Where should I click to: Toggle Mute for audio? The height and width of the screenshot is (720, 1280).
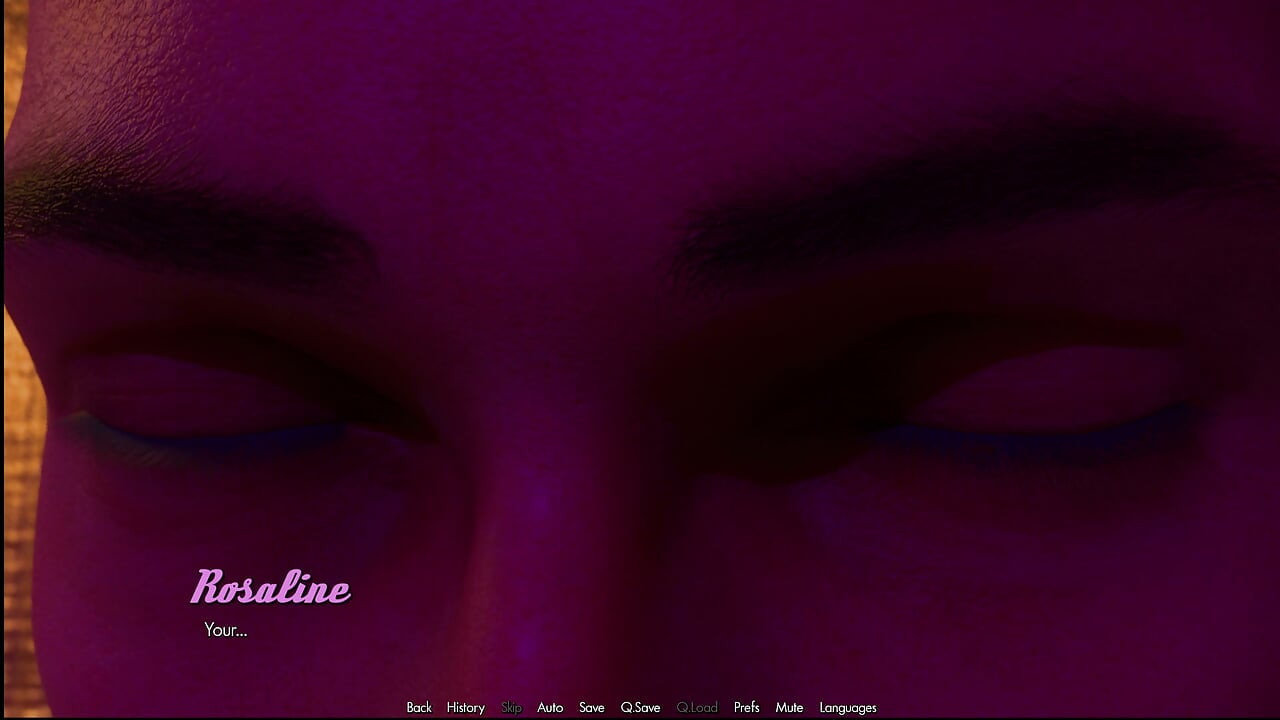click(789, 707)
